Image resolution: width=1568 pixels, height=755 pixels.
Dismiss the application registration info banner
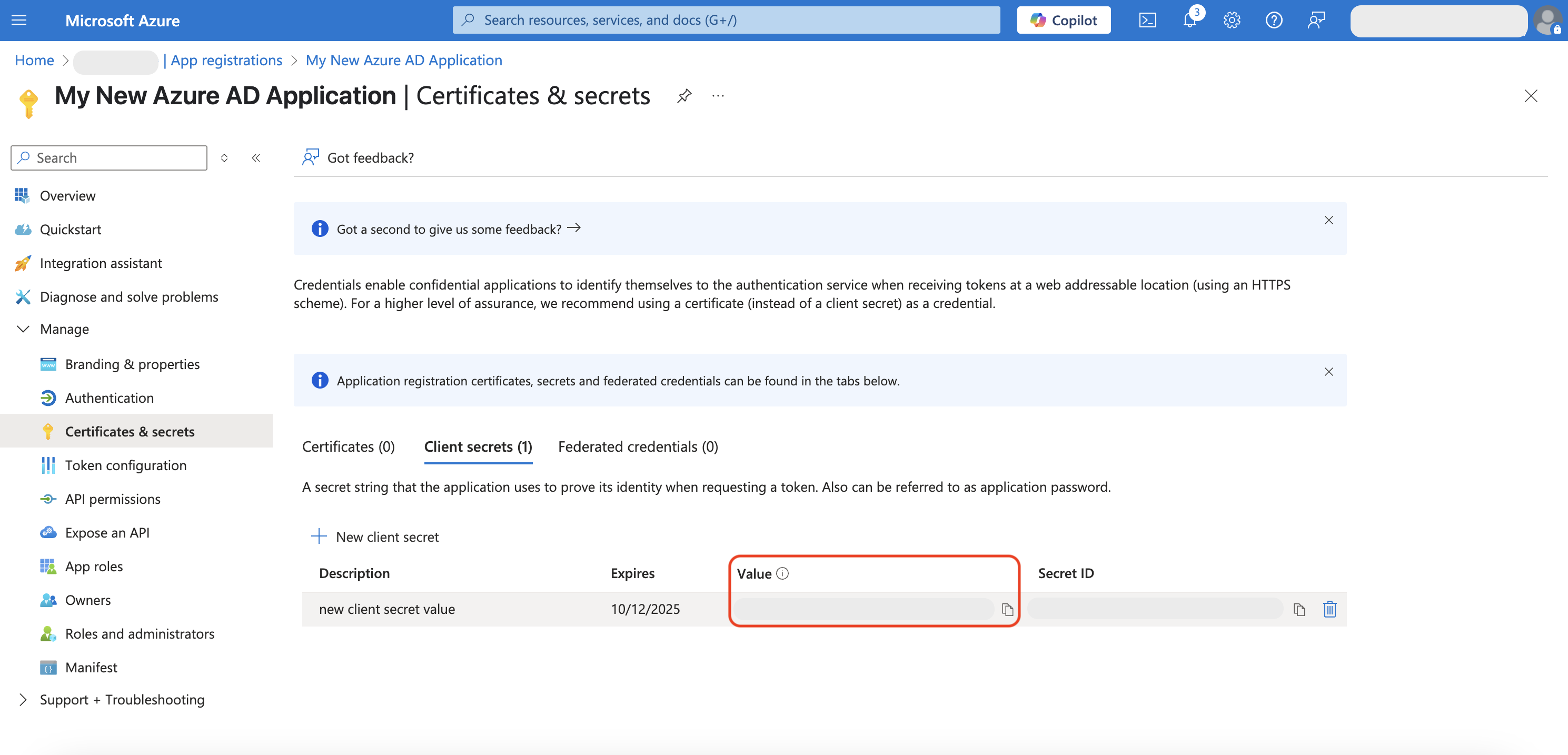(x=1329, y=372)
